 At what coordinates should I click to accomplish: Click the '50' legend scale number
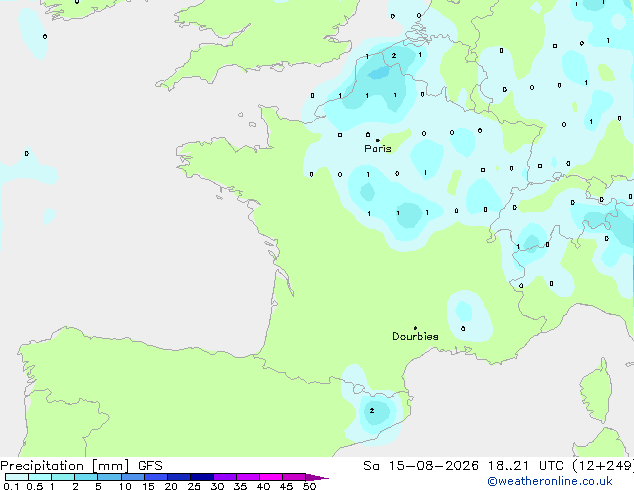pos(309,486)
